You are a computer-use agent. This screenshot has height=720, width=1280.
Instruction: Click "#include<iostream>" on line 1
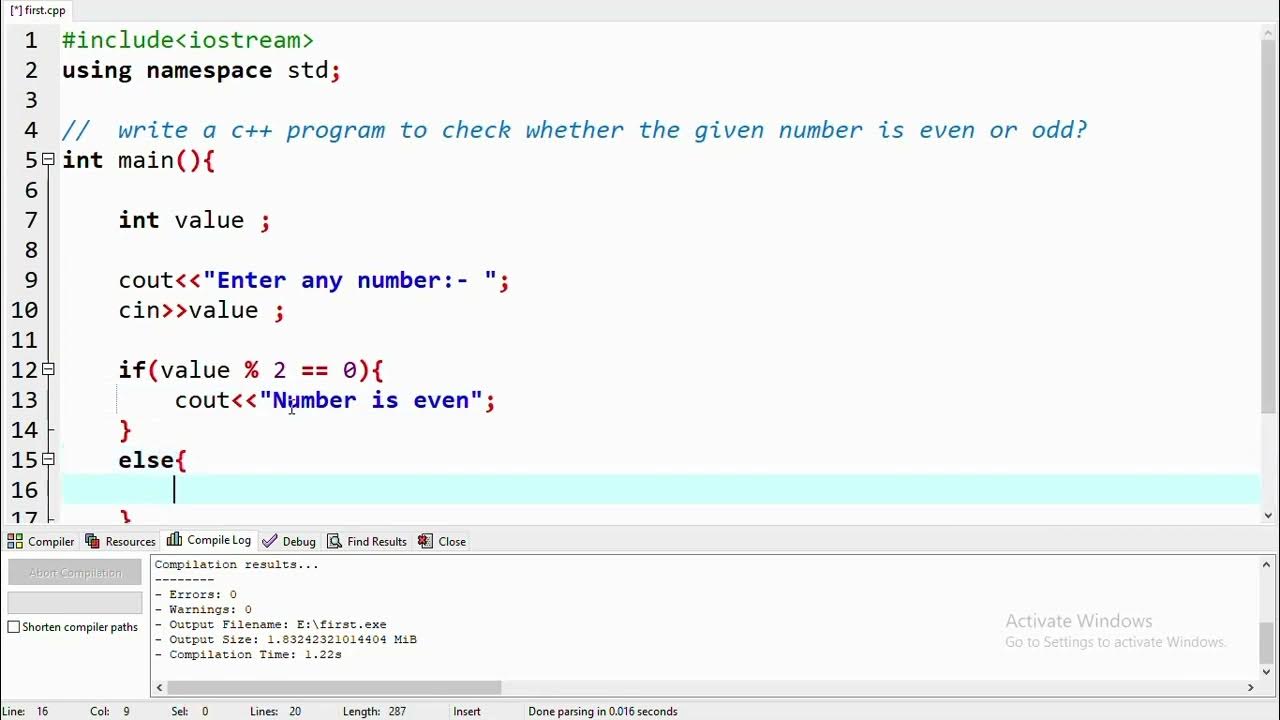coord(188,40)
